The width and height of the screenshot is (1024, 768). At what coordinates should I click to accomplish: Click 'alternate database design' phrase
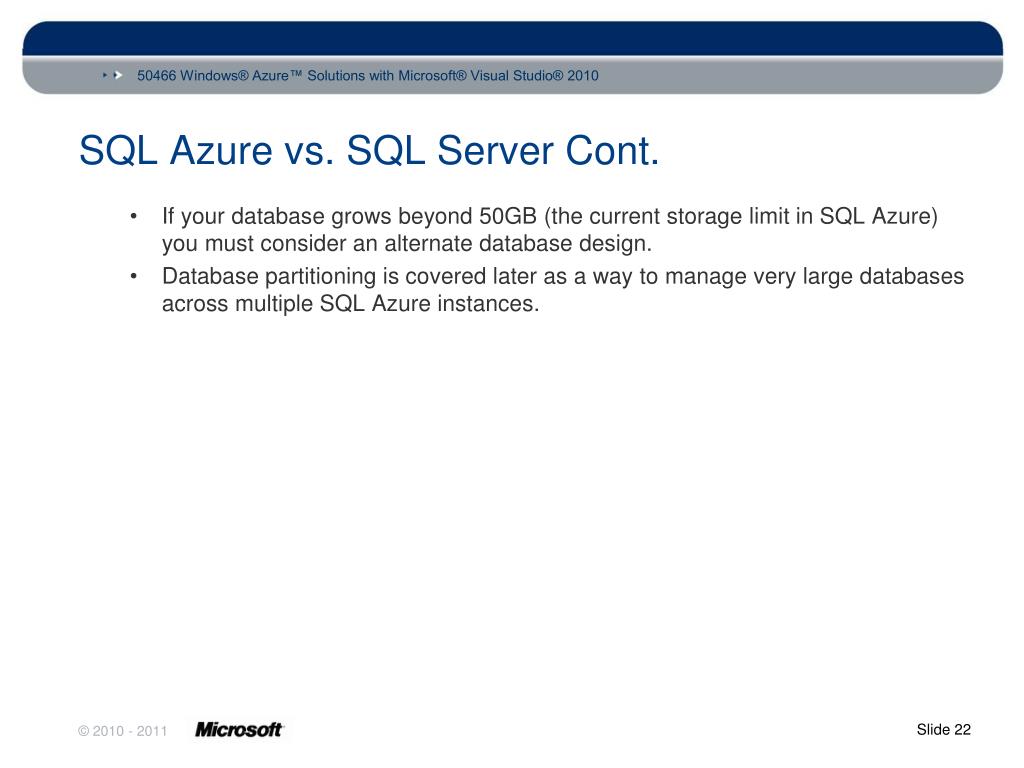tap(517, 244)
